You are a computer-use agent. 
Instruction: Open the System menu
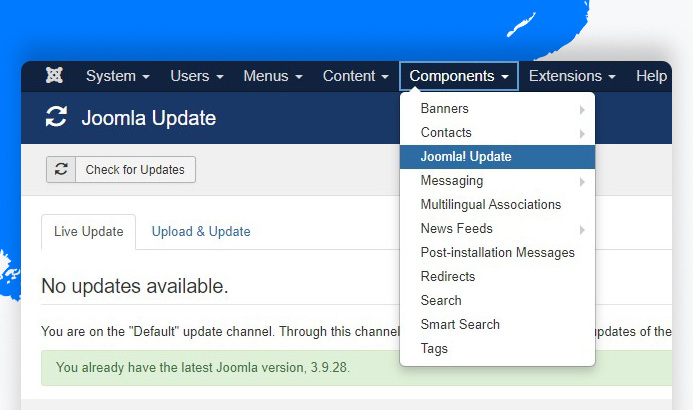pyautogui.click(x=118, y=76)
